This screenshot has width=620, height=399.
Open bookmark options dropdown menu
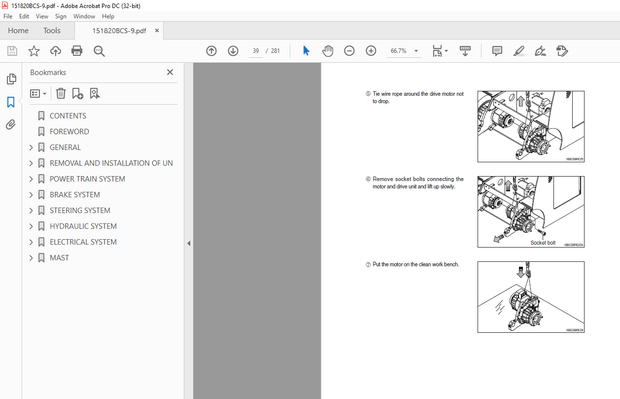tap(38, 94)
